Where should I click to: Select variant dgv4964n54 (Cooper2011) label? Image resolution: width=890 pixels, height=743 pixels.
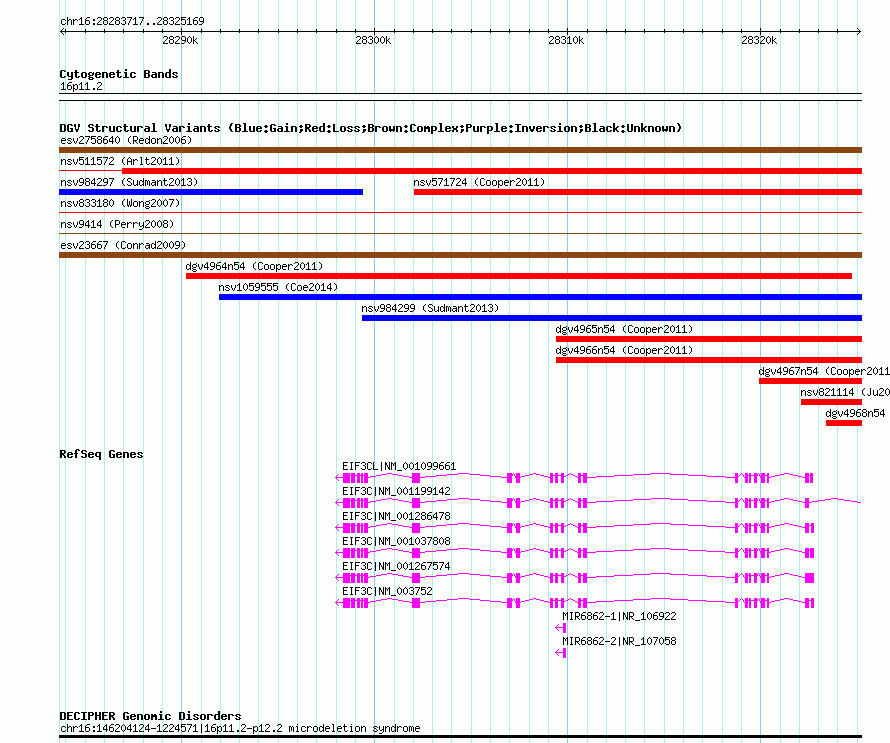click(x=254, y=266)
